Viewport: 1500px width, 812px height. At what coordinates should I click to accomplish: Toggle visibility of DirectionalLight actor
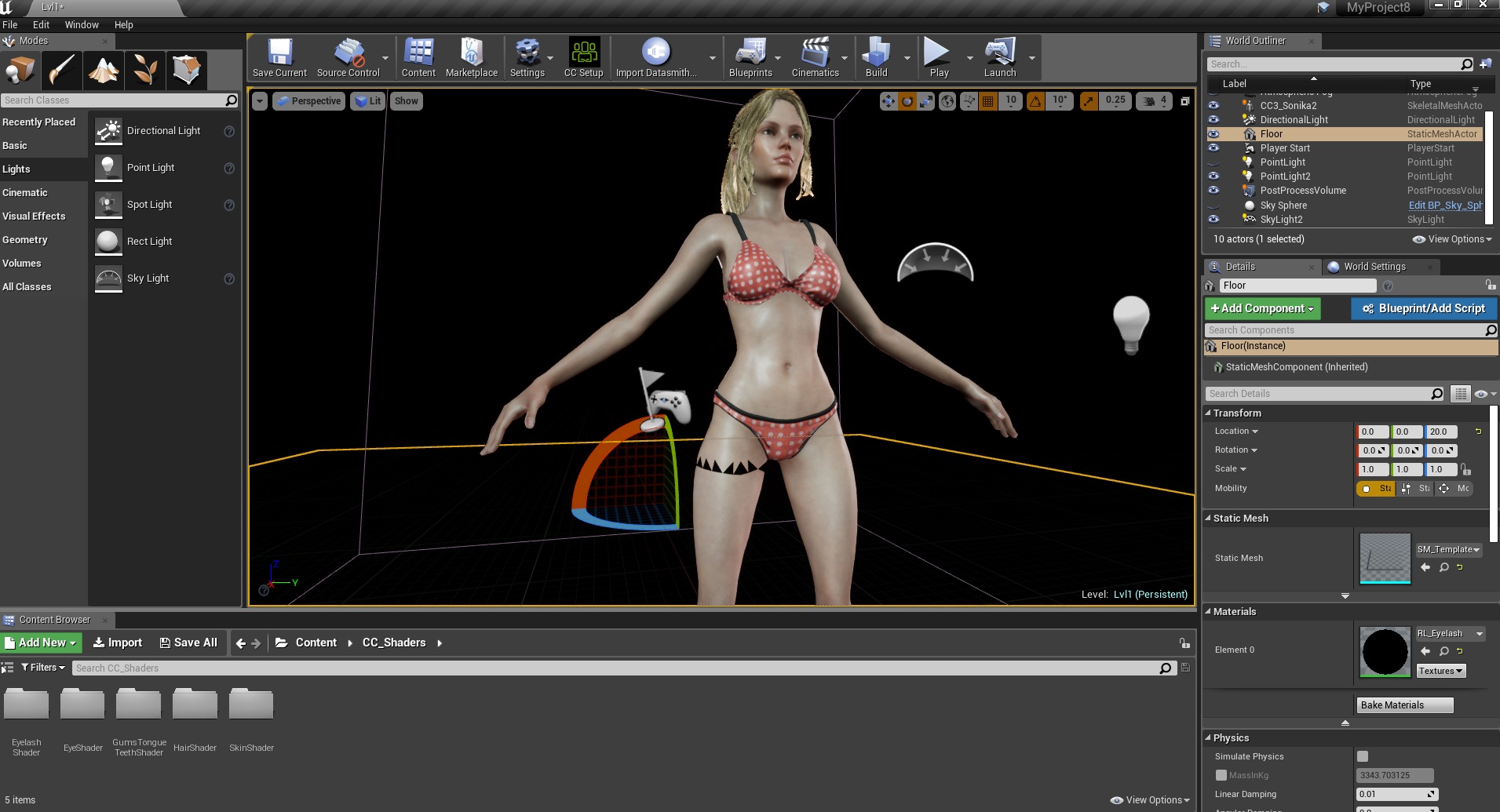(1214, 119)
